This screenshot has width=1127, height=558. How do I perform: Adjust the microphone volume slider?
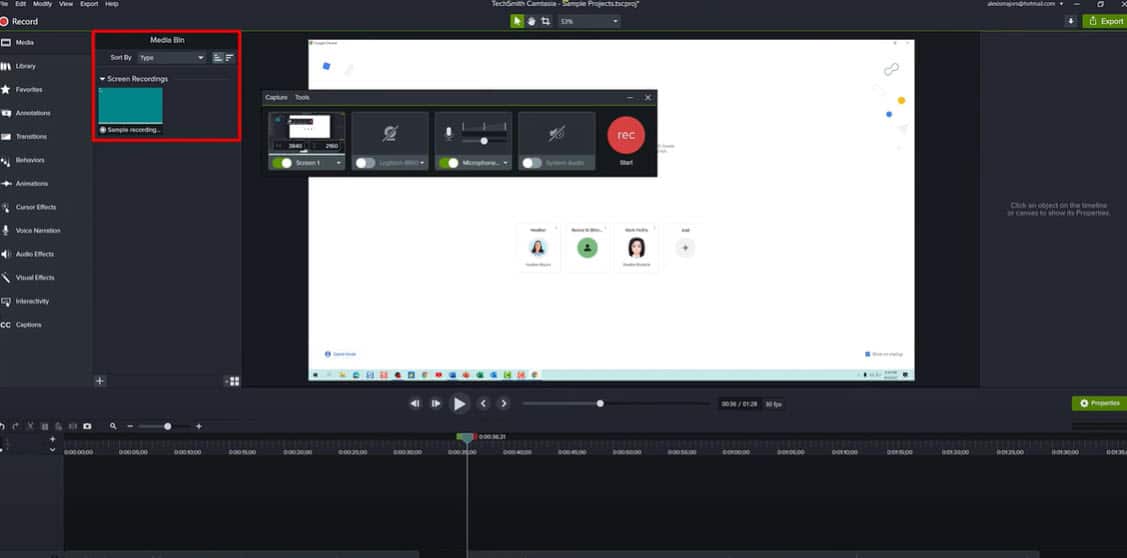[x=484, y=141]
